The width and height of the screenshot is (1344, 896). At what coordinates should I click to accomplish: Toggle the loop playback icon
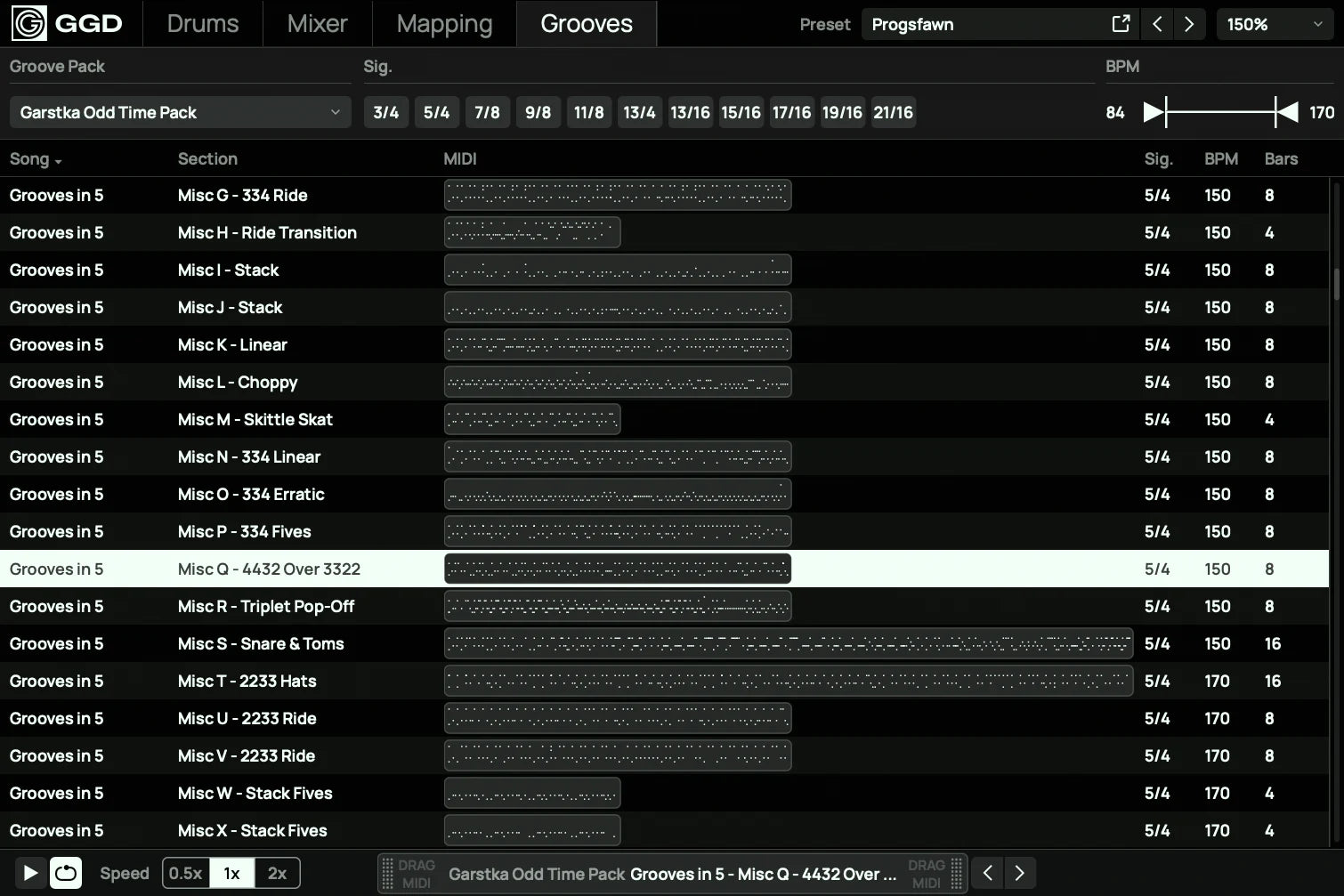pyautogui.click(x=66, y=873)
